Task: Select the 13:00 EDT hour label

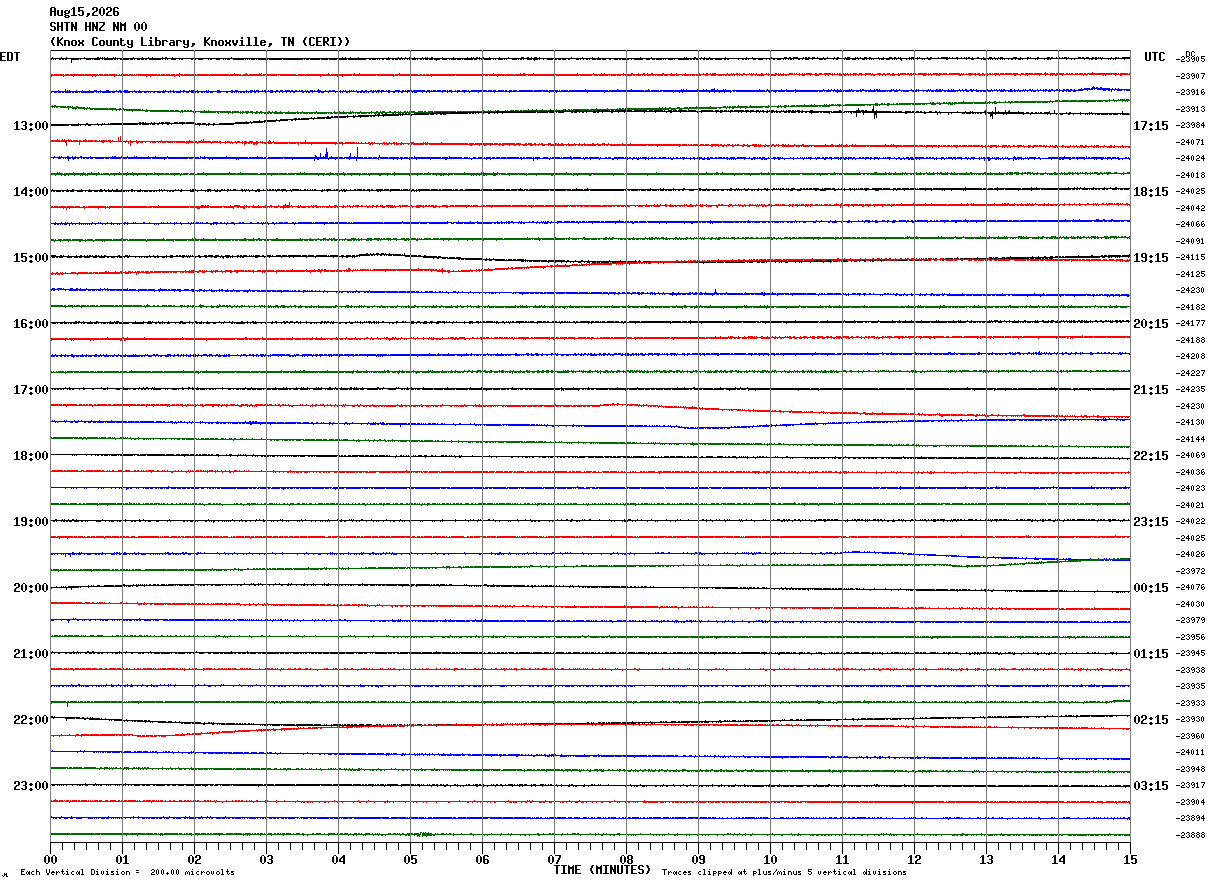Action: pyautogui.click(x=30, y=126)
